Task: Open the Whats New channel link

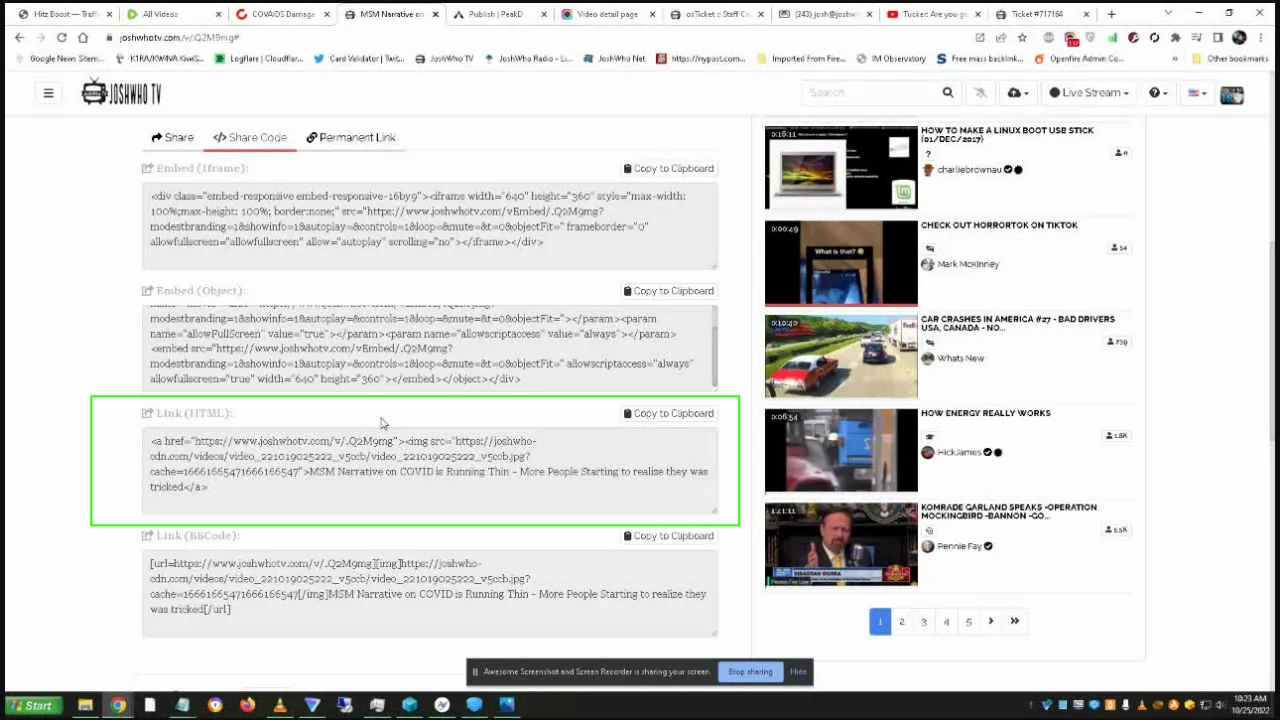Action: [960, 358]
